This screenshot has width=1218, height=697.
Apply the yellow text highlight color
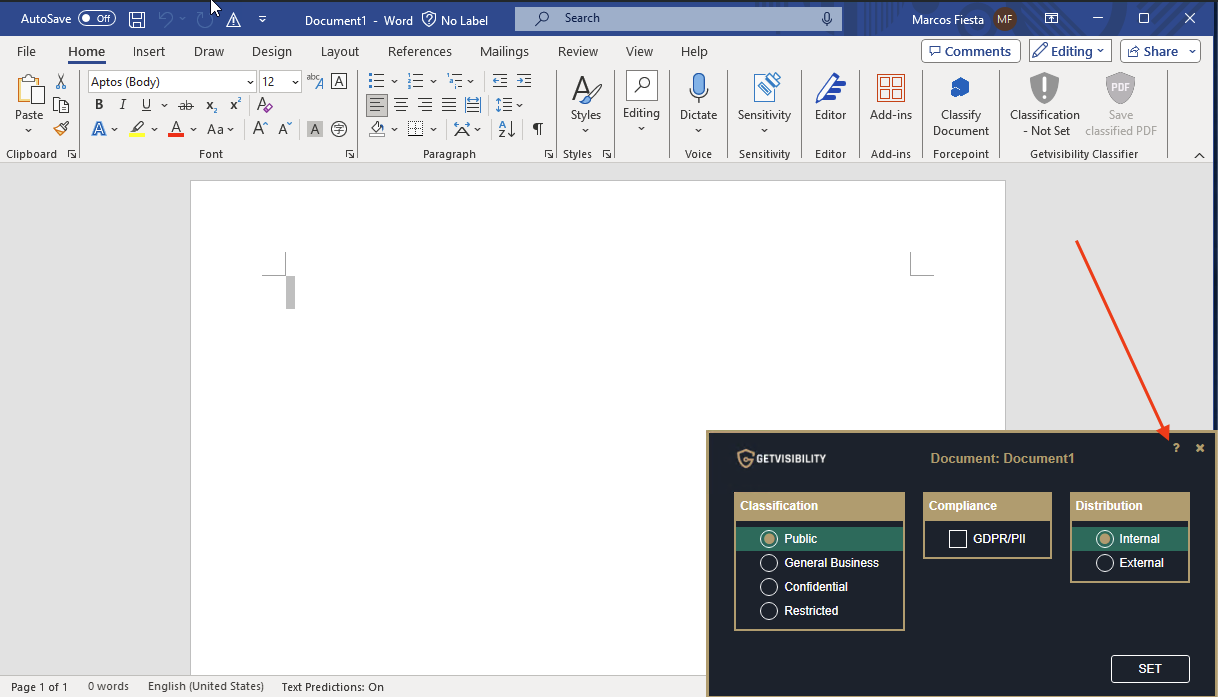pos(138,128)
